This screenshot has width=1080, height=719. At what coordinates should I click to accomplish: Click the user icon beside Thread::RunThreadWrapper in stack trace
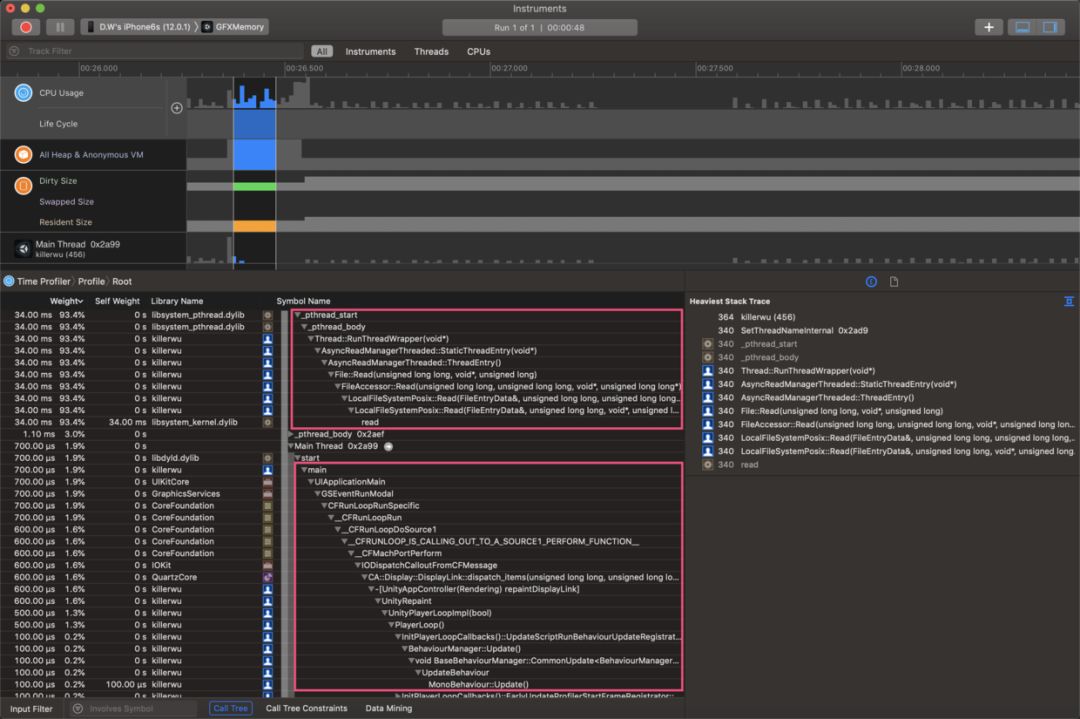pyautogui.click(x=707, y=371)
